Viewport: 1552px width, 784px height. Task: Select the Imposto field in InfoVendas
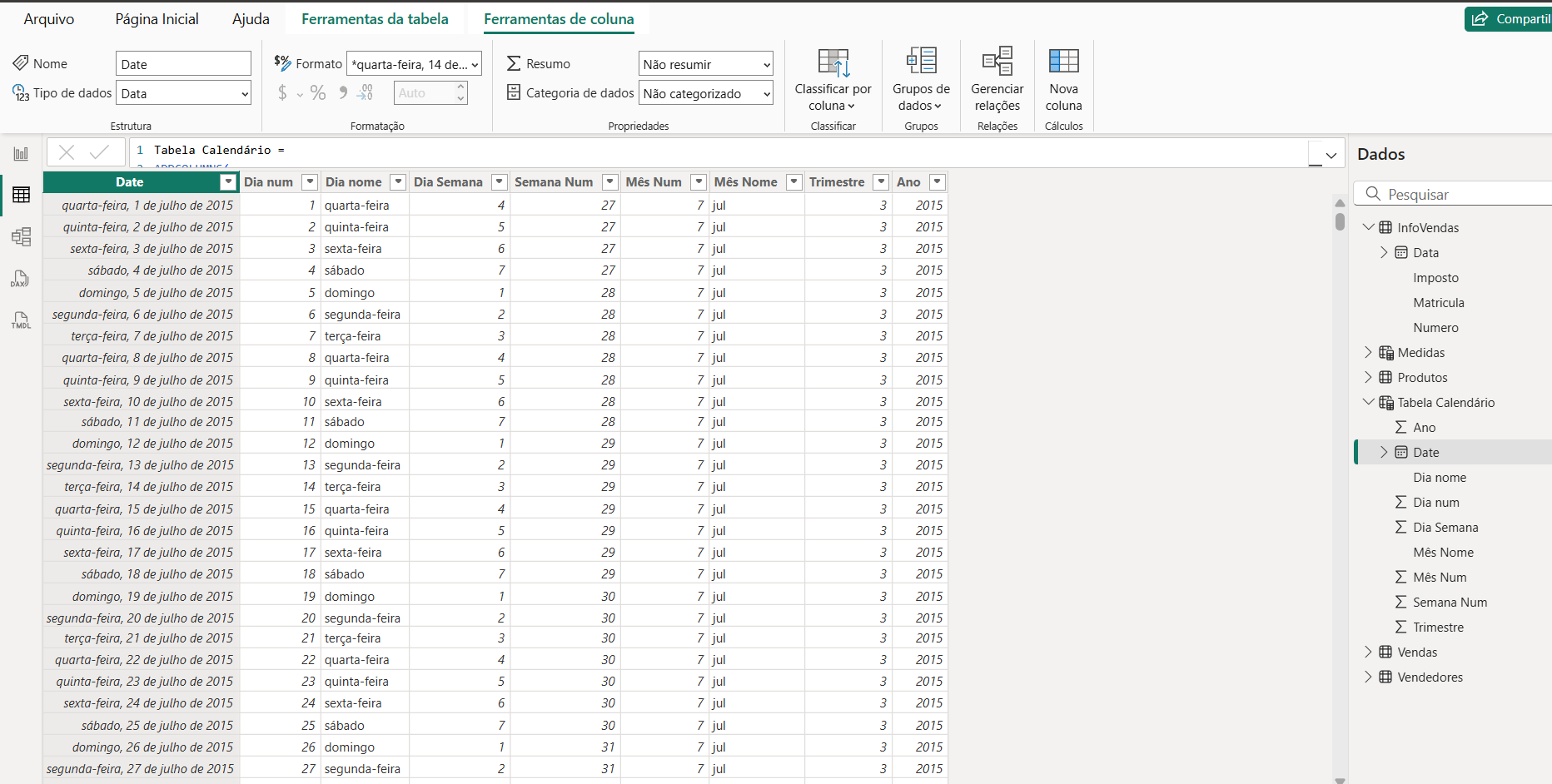(x=1435, y=277)
